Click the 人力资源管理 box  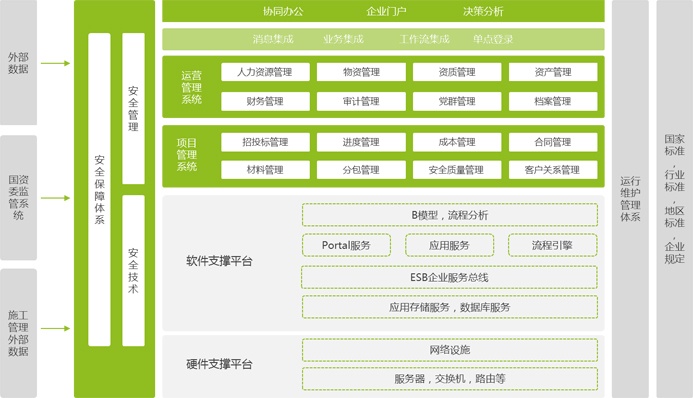[x=265, y=72]
